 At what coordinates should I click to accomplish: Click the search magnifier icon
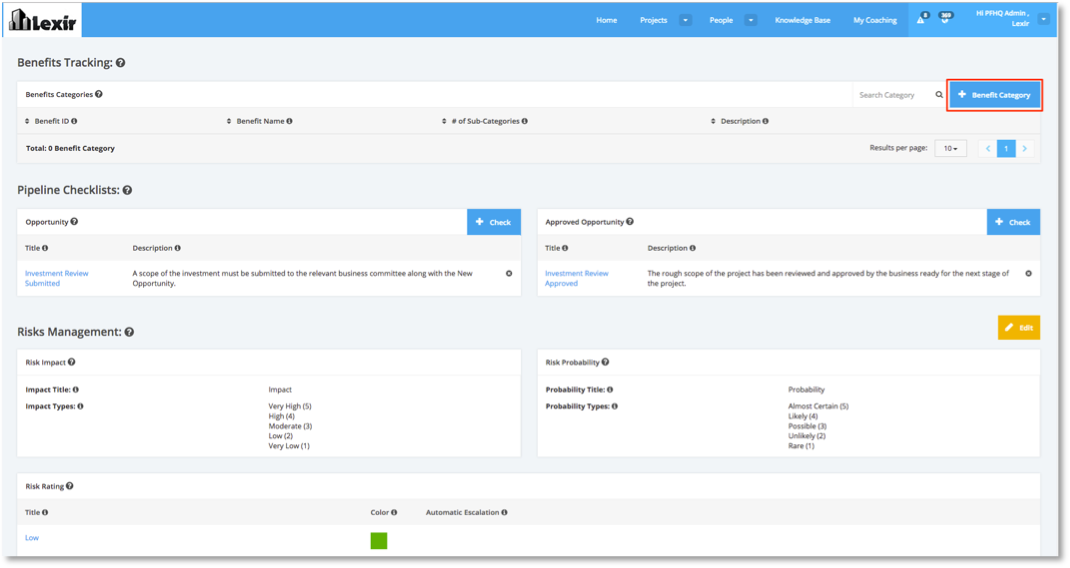[x=939, y=95]
